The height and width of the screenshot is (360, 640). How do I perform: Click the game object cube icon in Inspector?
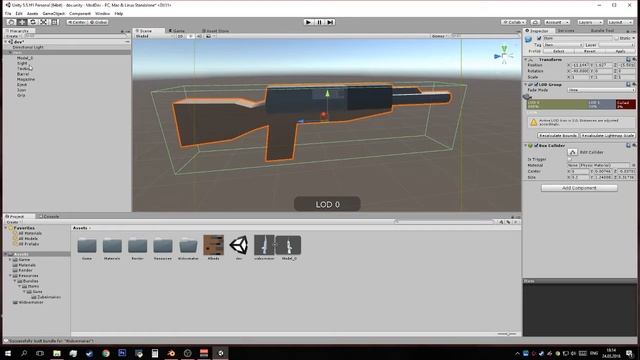(x=529, y=39)
